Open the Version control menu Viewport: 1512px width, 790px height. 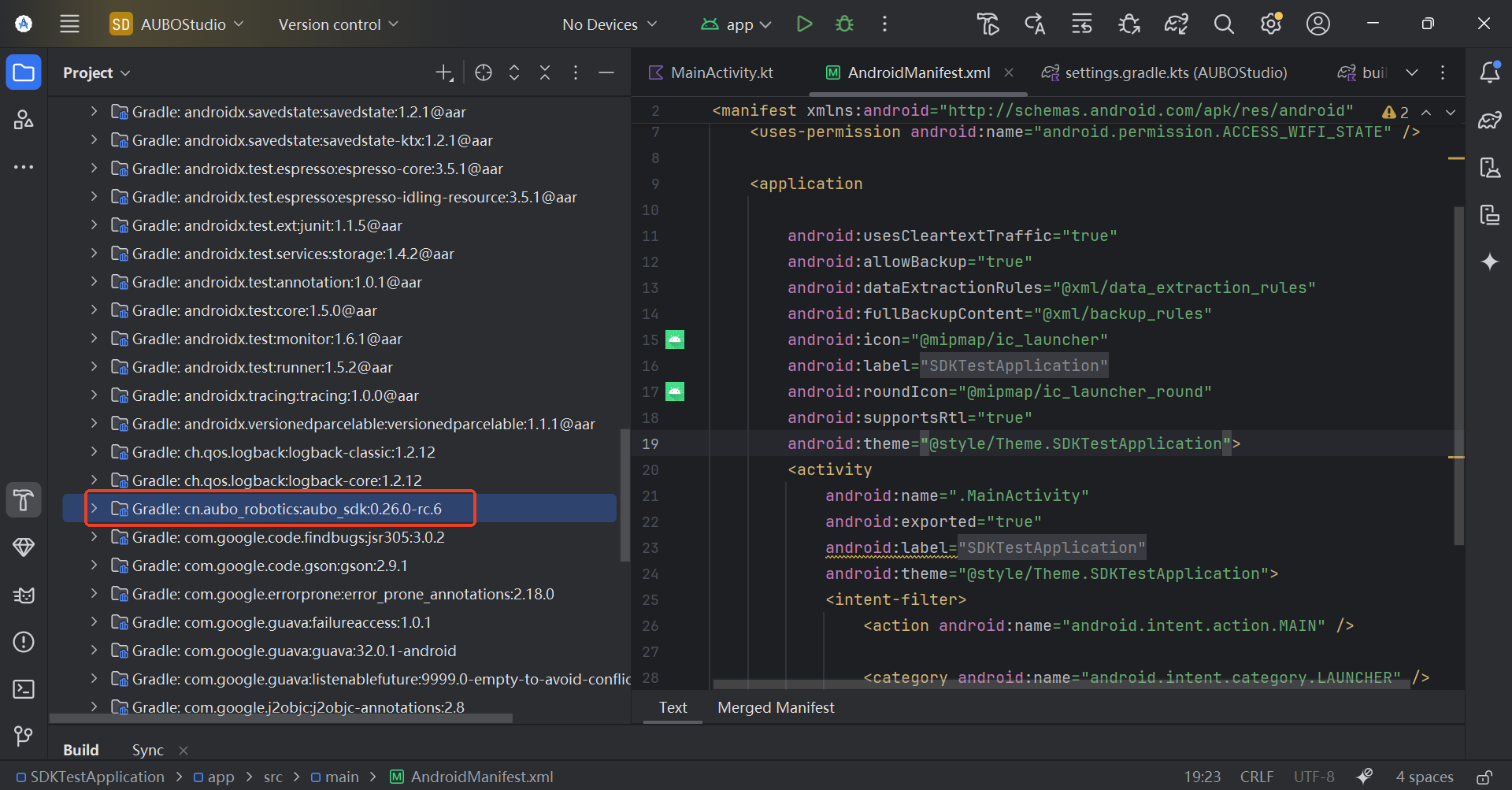(339, 24)
